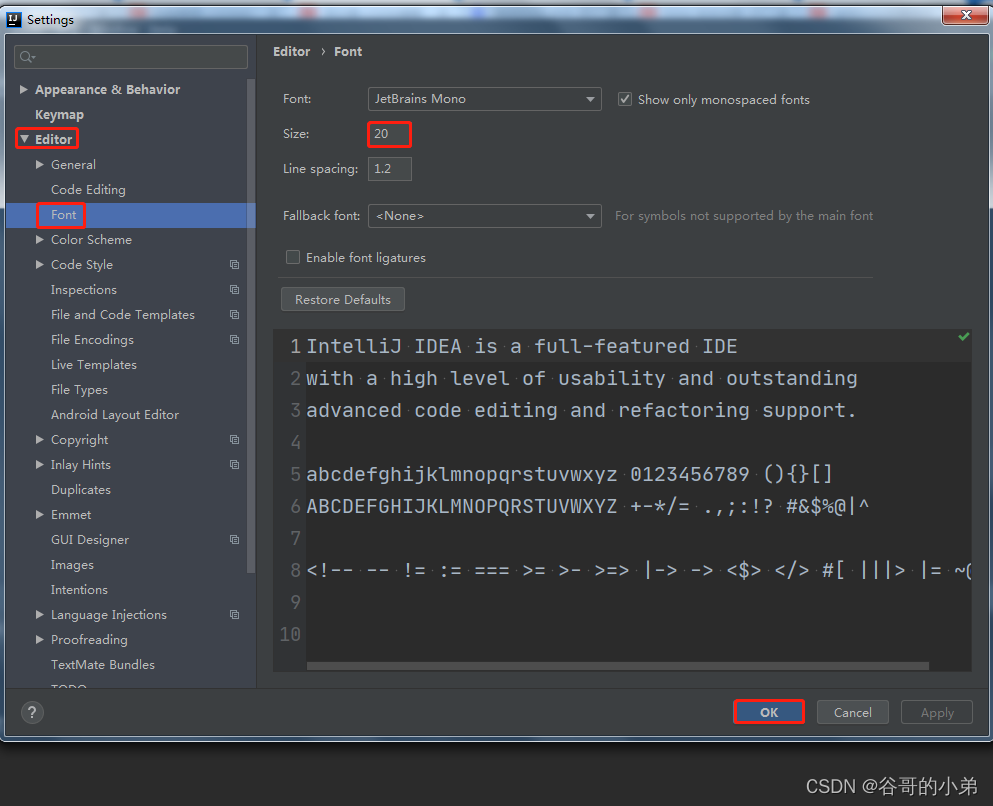Screen dimensions: 993x806
Task: Expand Appearance & Behavior section
Action: click(23, 89)
